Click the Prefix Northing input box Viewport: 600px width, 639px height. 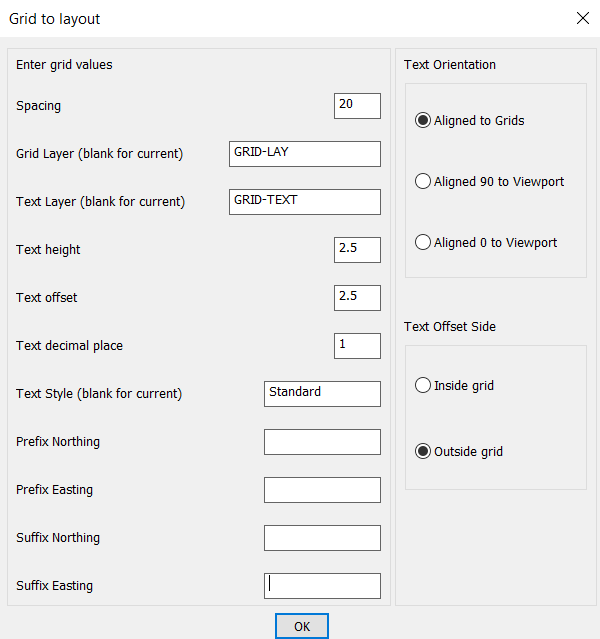point(322,442)
